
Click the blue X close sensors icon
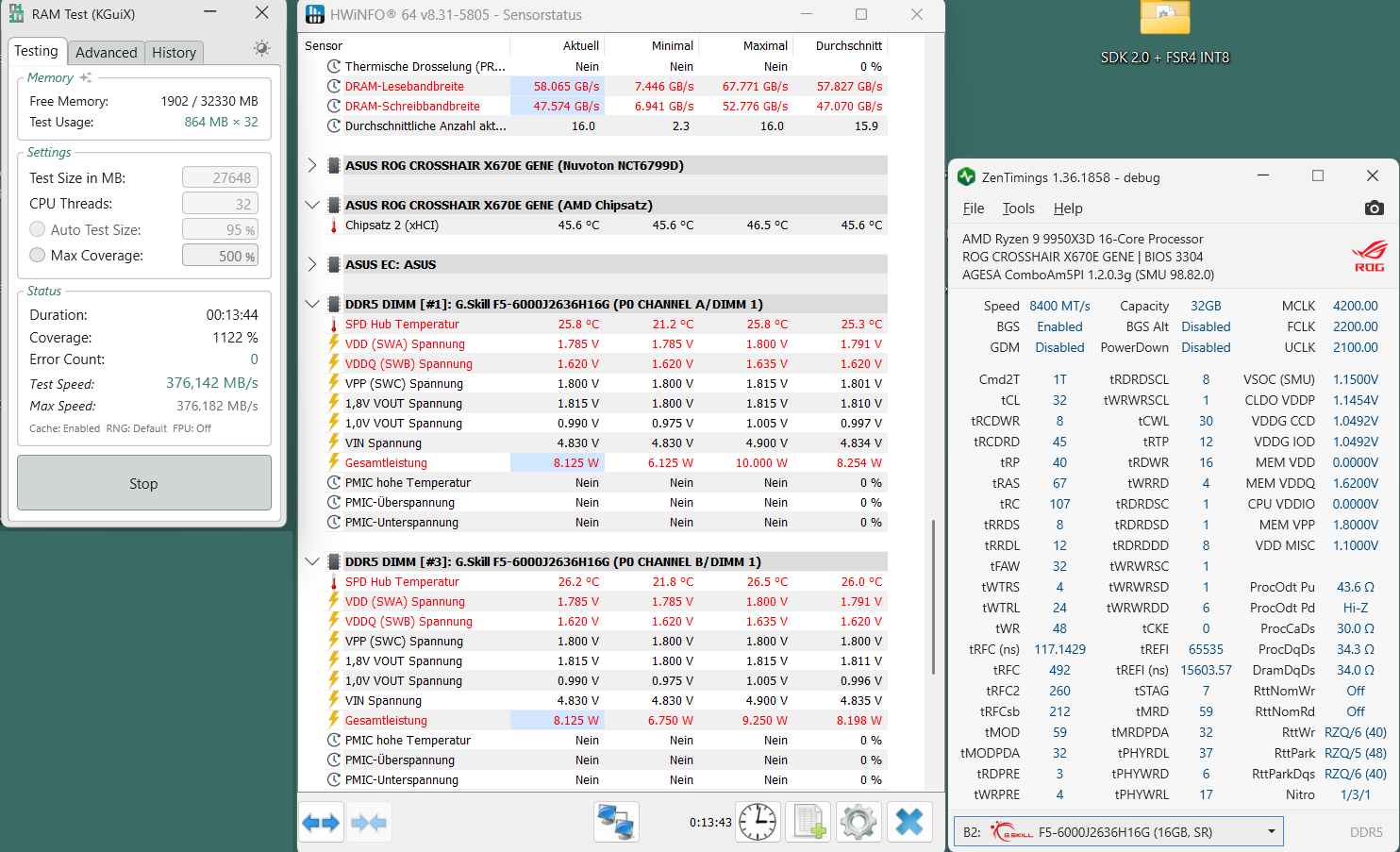point(909,822)
